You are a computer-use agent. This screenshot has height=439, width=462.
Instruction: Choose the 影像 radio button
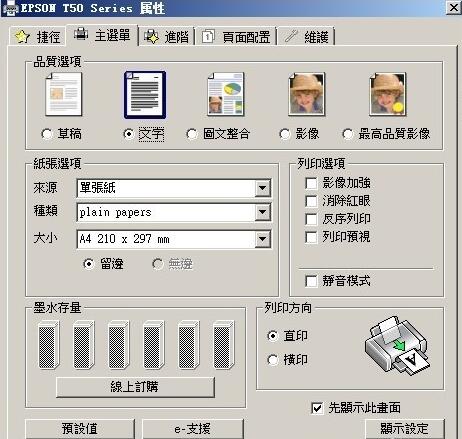click(x=285, y=134)
